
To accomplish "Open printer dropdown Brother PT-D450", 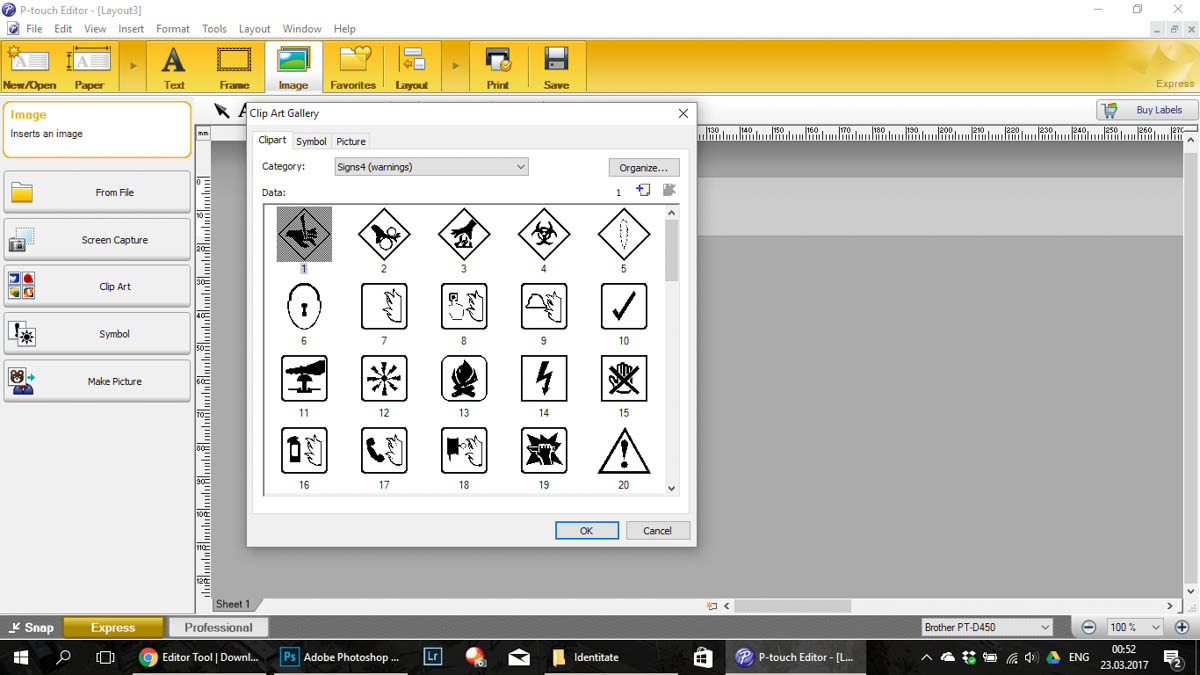I will (x=987, y=627).
